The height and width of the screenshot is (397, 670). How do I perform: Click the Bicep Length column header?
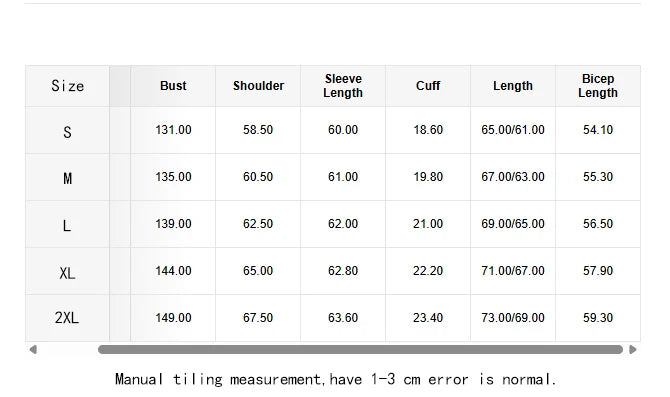598,86
